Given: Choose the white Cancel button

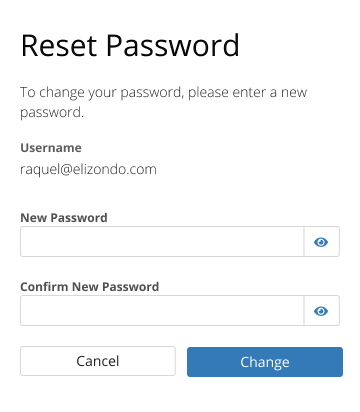Looking at the screenshot, I should pyautogui.click(x=98, y=361).
